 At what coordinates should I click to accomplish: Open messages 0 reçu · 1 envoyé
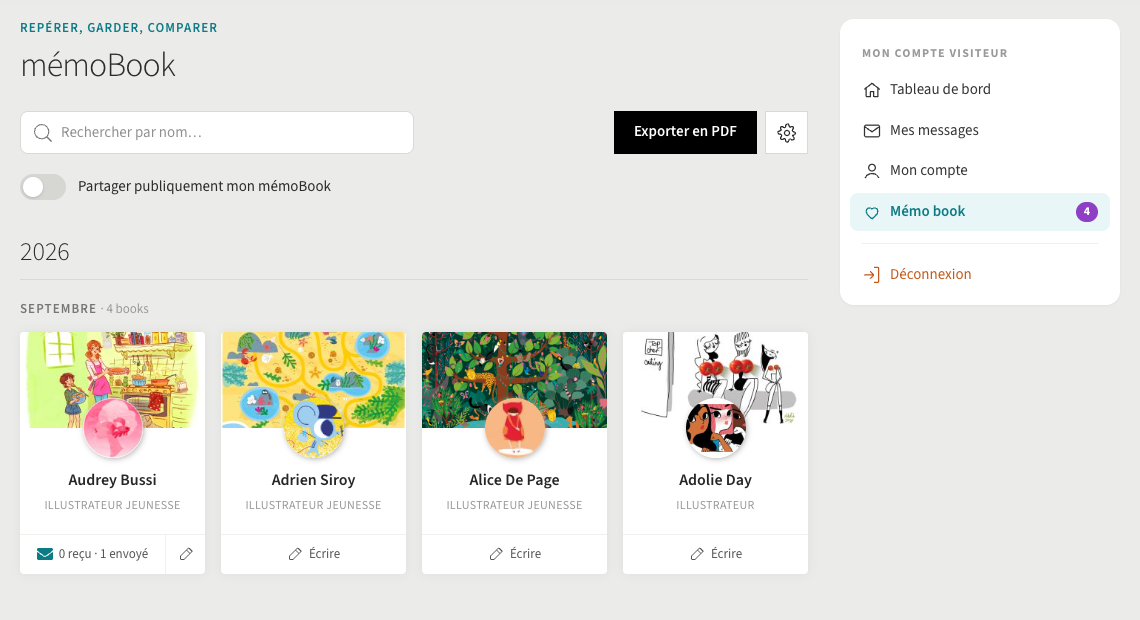[x=92, y=554]
